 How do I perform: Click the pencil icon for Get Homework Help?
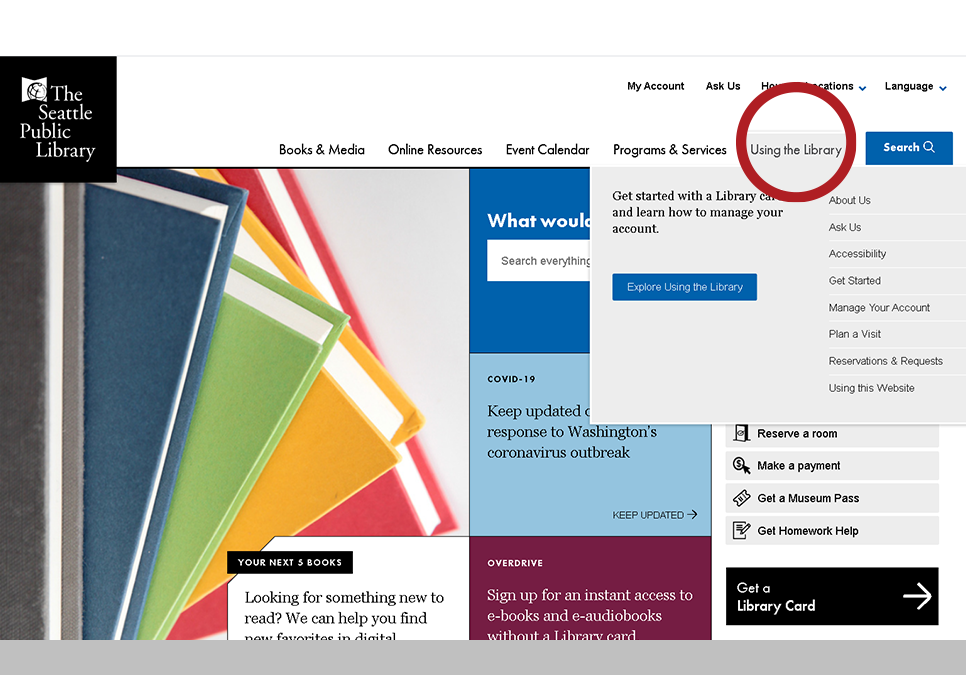(x=741, y=530)
